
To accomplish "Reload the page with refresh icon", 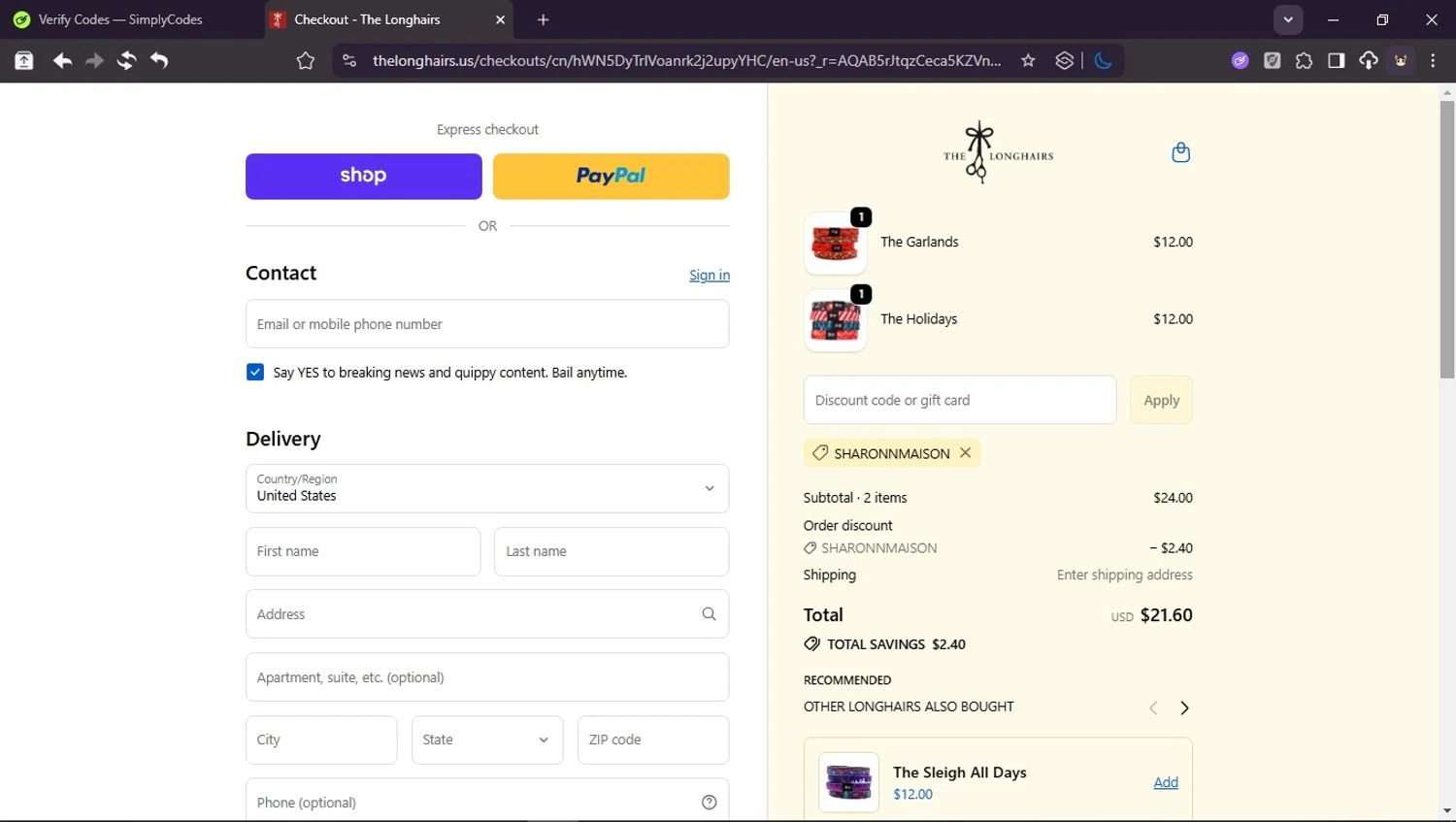I will pyautogui.click(x=126, y=60).
